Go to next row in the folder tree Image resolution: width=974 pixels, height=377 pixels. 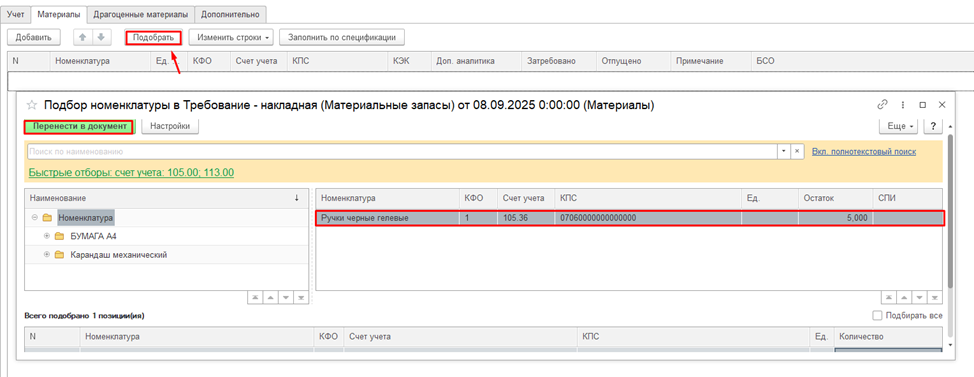coord(285,298)
